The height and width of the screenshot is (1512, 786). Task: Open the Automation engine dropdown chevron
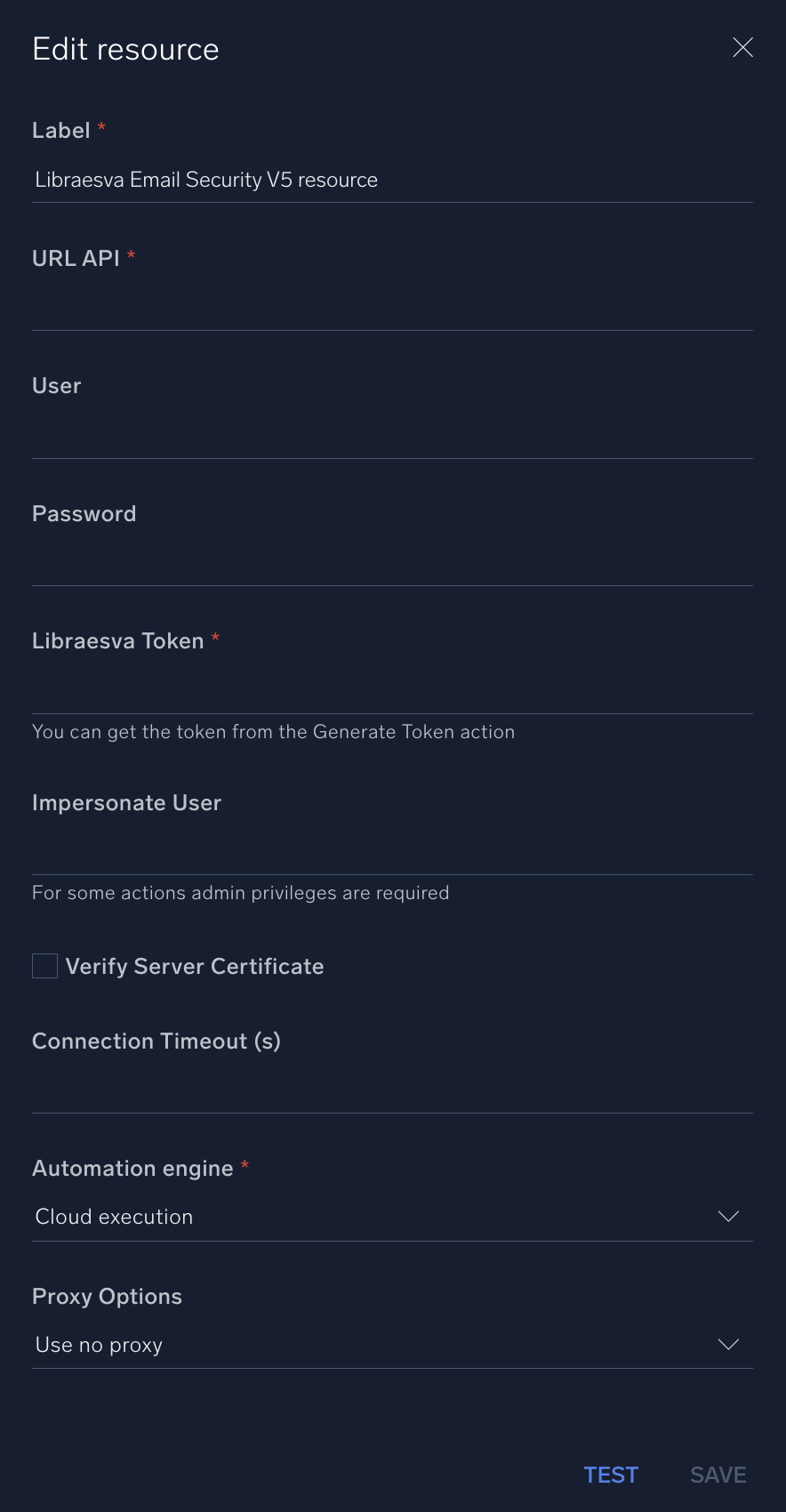click(728, 1217)
